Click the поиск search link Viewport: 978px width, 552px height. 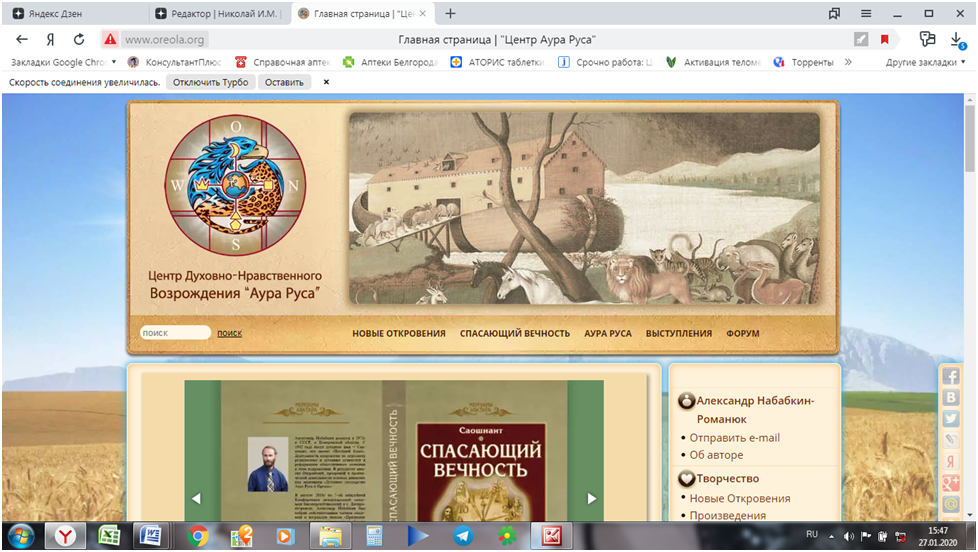click(230, 334)
